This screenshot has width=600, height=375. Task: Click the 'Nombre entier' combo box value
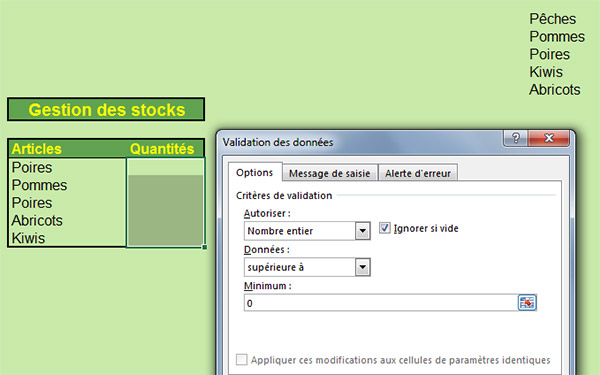300,231
